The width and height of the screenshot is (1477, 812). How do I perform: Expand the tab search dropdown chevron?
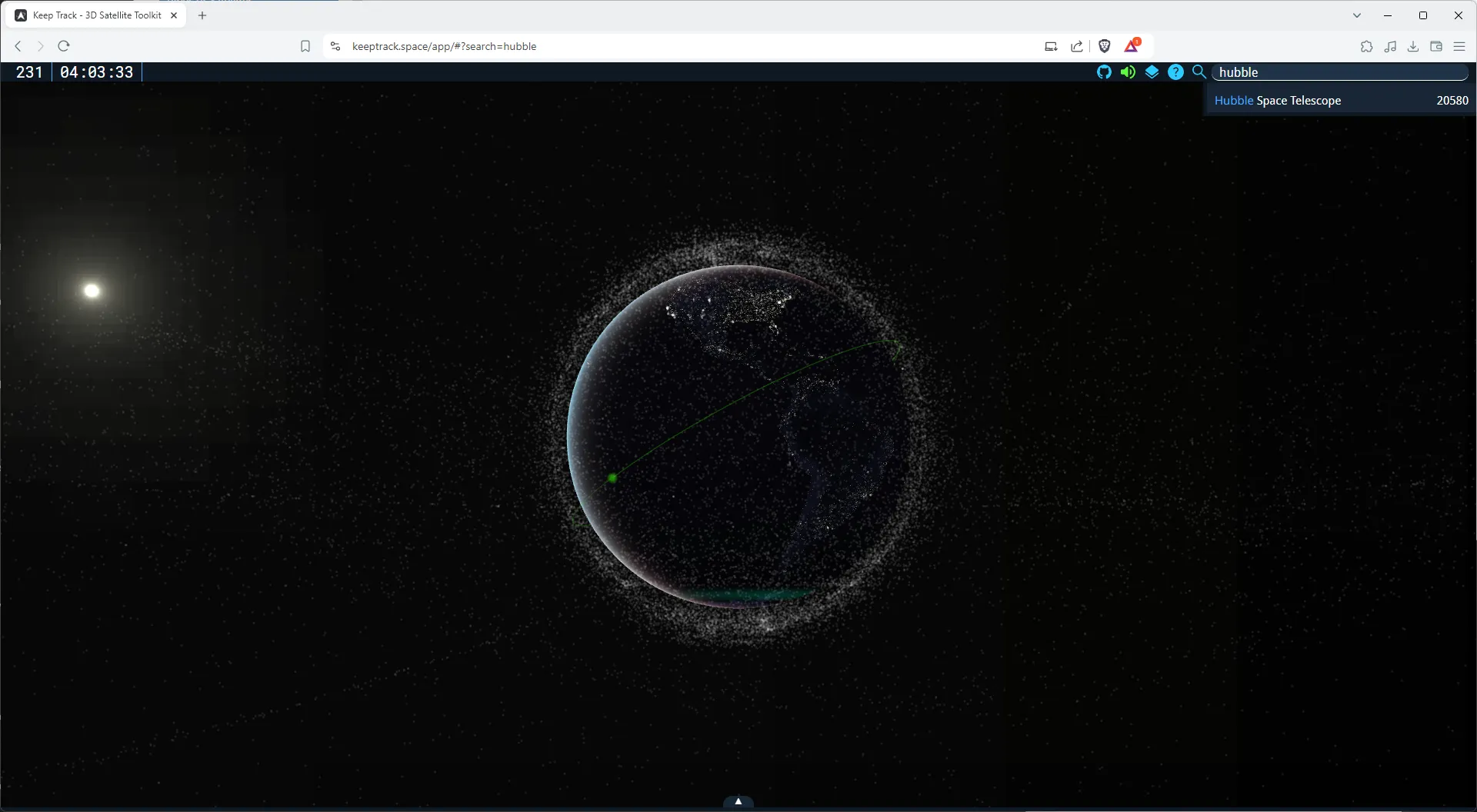(x=1357, y=15)
